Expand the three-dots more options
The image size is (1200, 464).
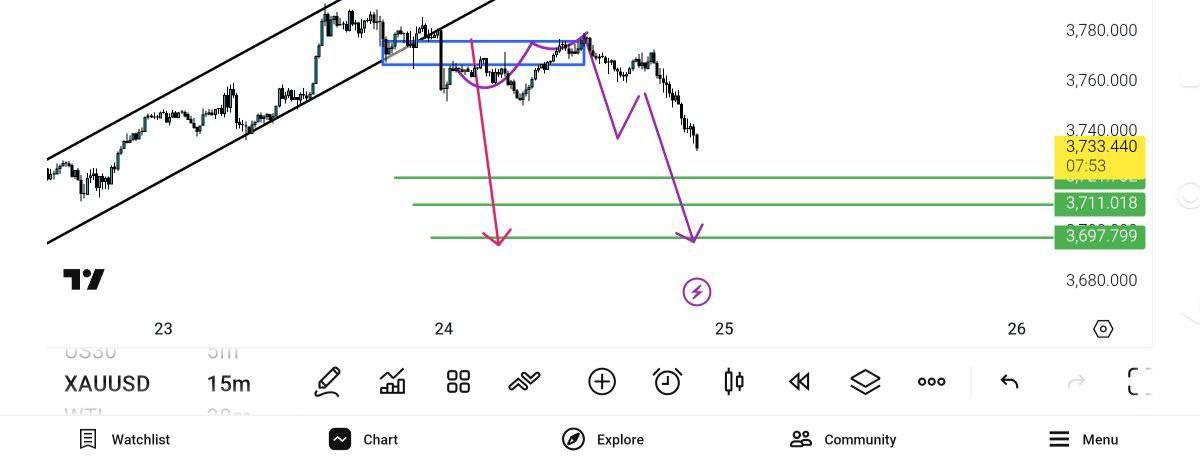[931, 382]
